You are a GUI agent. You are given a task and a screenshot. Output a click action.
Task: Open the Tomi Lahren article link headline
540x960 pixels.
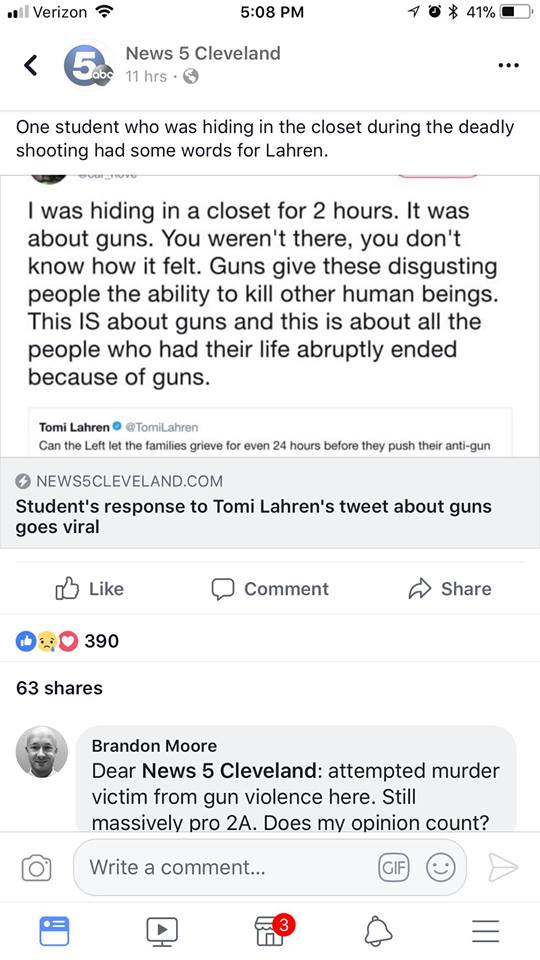(x=253, y=516)
